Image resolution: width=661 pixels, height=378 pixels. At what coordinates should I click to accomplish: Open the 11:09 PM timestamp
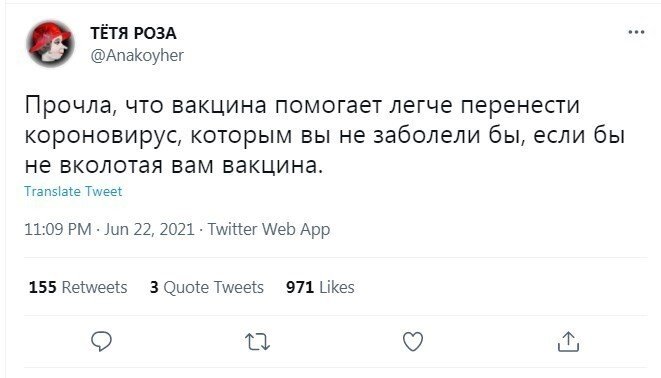pyautogui.click(x=58, y=229)
